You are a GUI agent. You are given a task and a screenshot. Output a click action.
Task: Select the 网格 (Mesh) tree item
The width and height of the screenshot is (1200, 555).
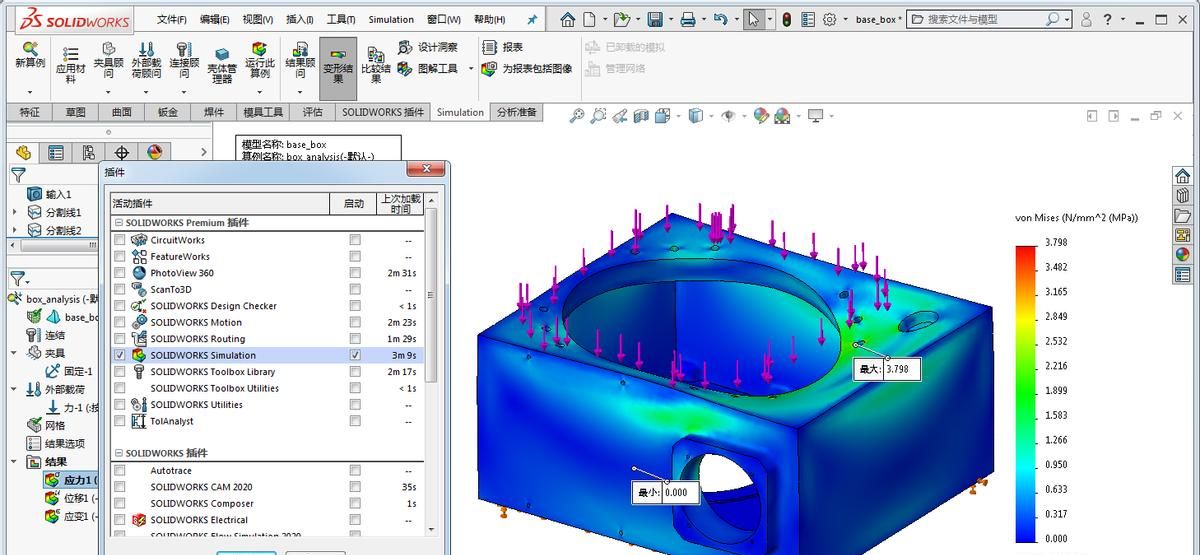46,425
